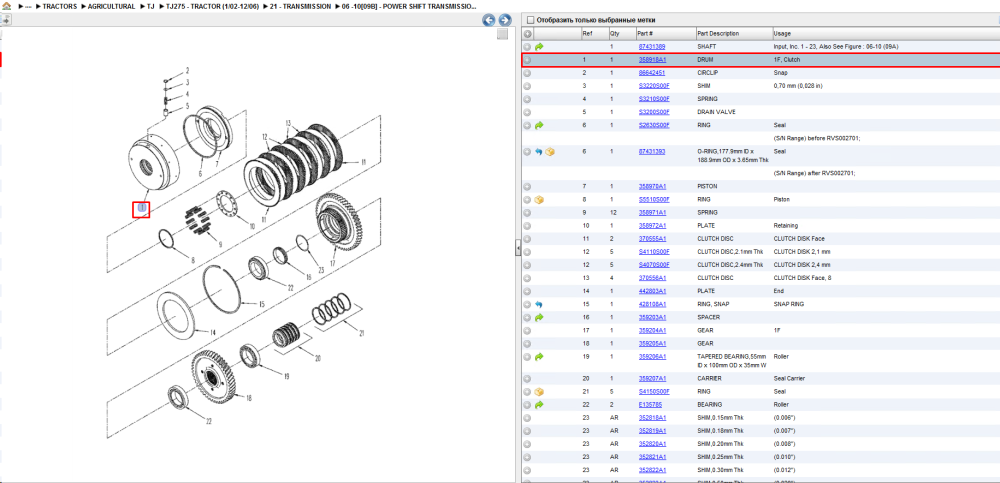Sort by the Part Description column header
1000x483 pixels.
718,33
